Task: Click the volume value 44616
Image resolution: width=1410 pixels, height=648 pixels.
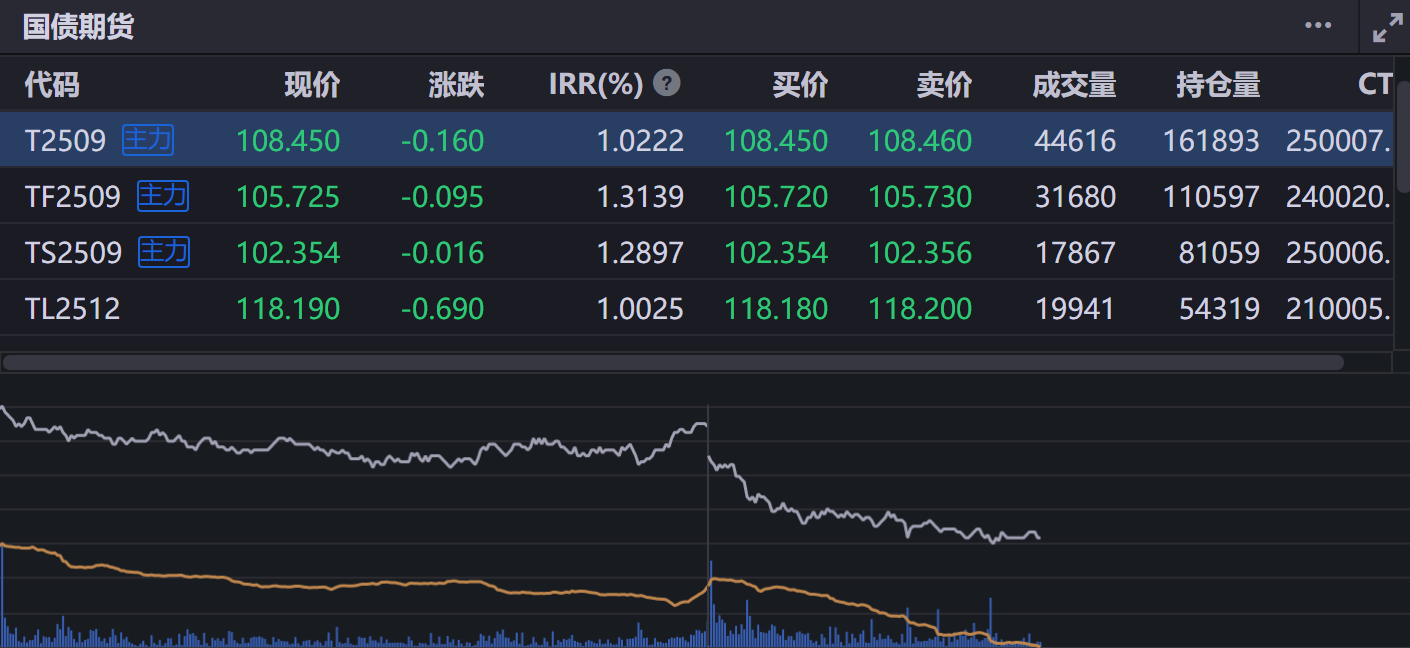Action: [1075, 141]
